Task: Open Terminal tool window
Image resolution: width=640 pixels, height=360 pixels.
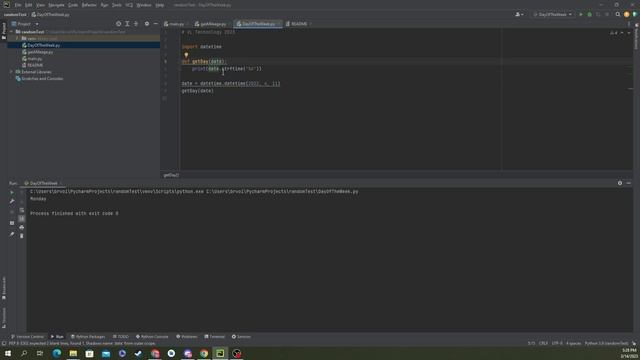Action: 215,337
